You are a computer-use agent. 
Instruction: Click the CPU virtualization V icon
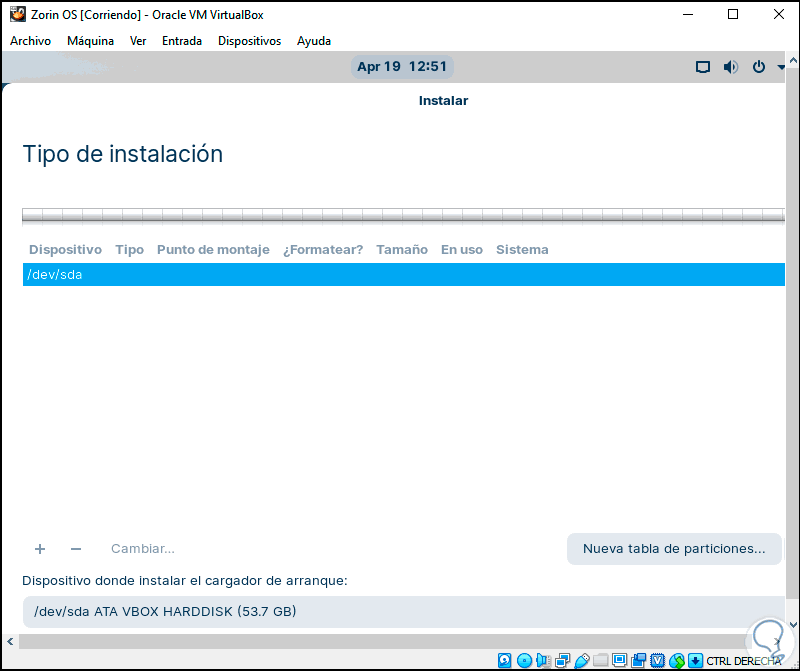(x=658, y=661)
